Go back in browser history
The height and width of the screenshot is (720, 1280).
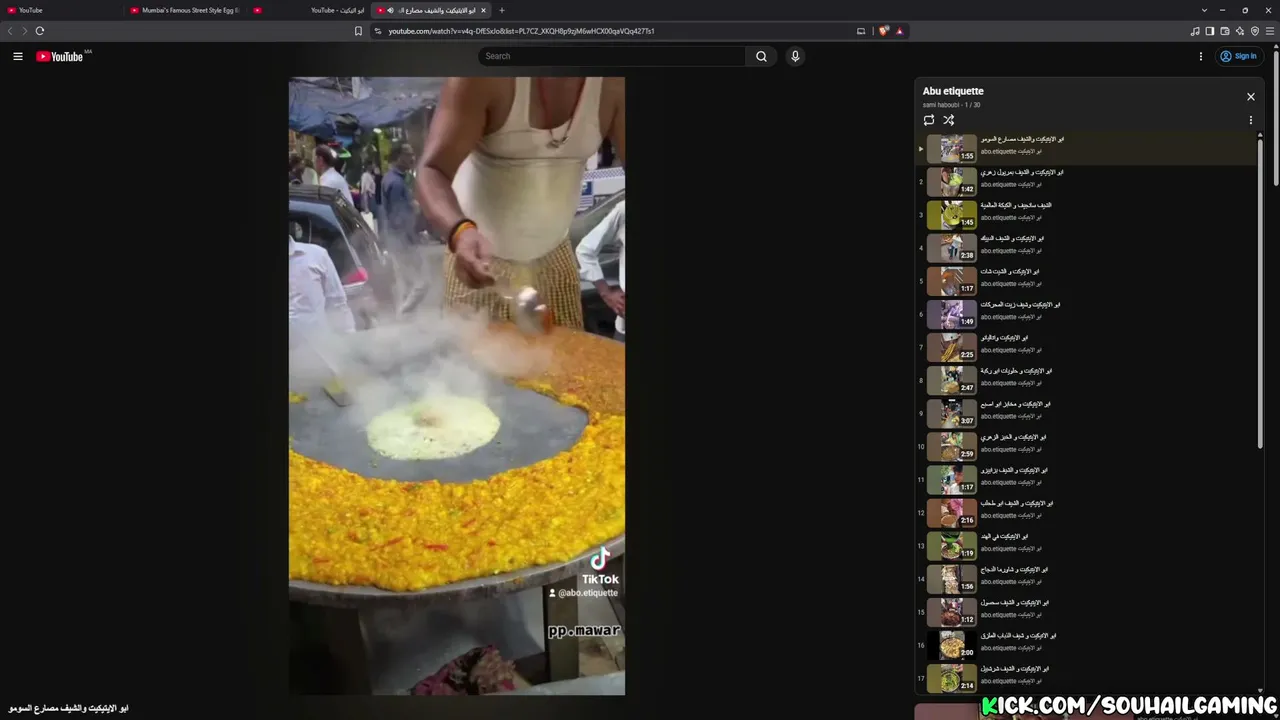(x=10, y=31)
